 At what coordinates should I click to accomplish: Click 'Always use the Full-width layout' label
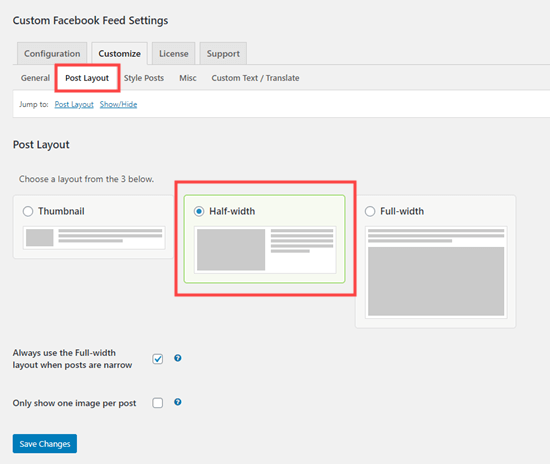pyautogui.click(x=72, y=359)
